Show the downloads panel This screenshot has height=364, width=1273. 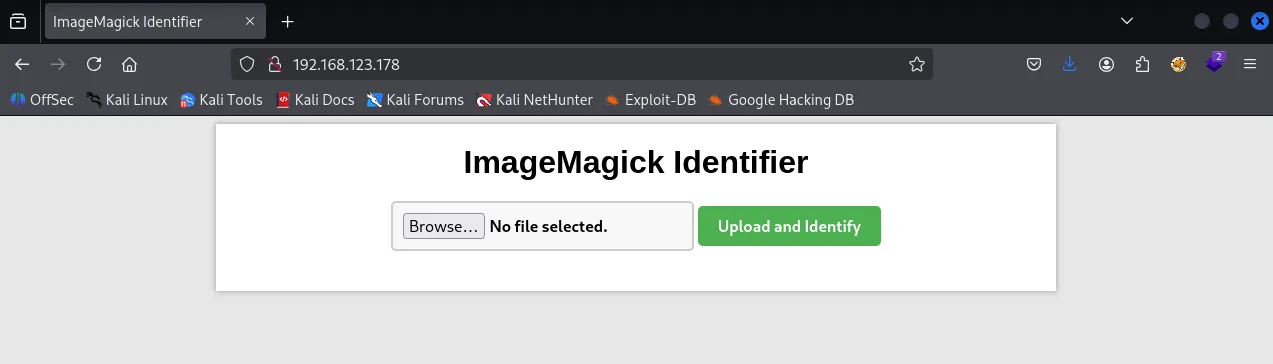pyautogui.click(x=1070, y=64)
